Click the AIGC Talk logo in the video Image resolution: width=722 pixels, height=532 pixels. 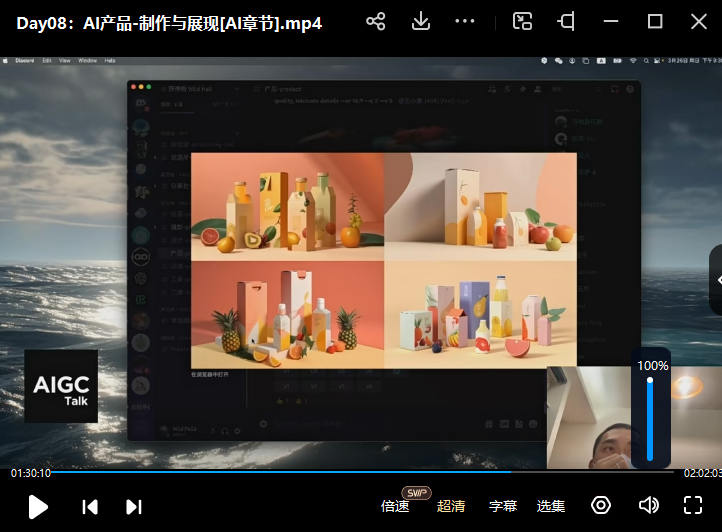(x=62, y=386)
